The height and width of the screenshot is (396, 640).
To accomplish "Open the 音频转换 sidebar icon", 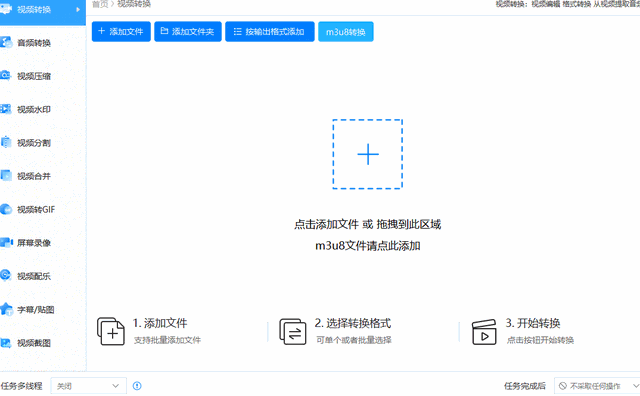I will [6, 42].
